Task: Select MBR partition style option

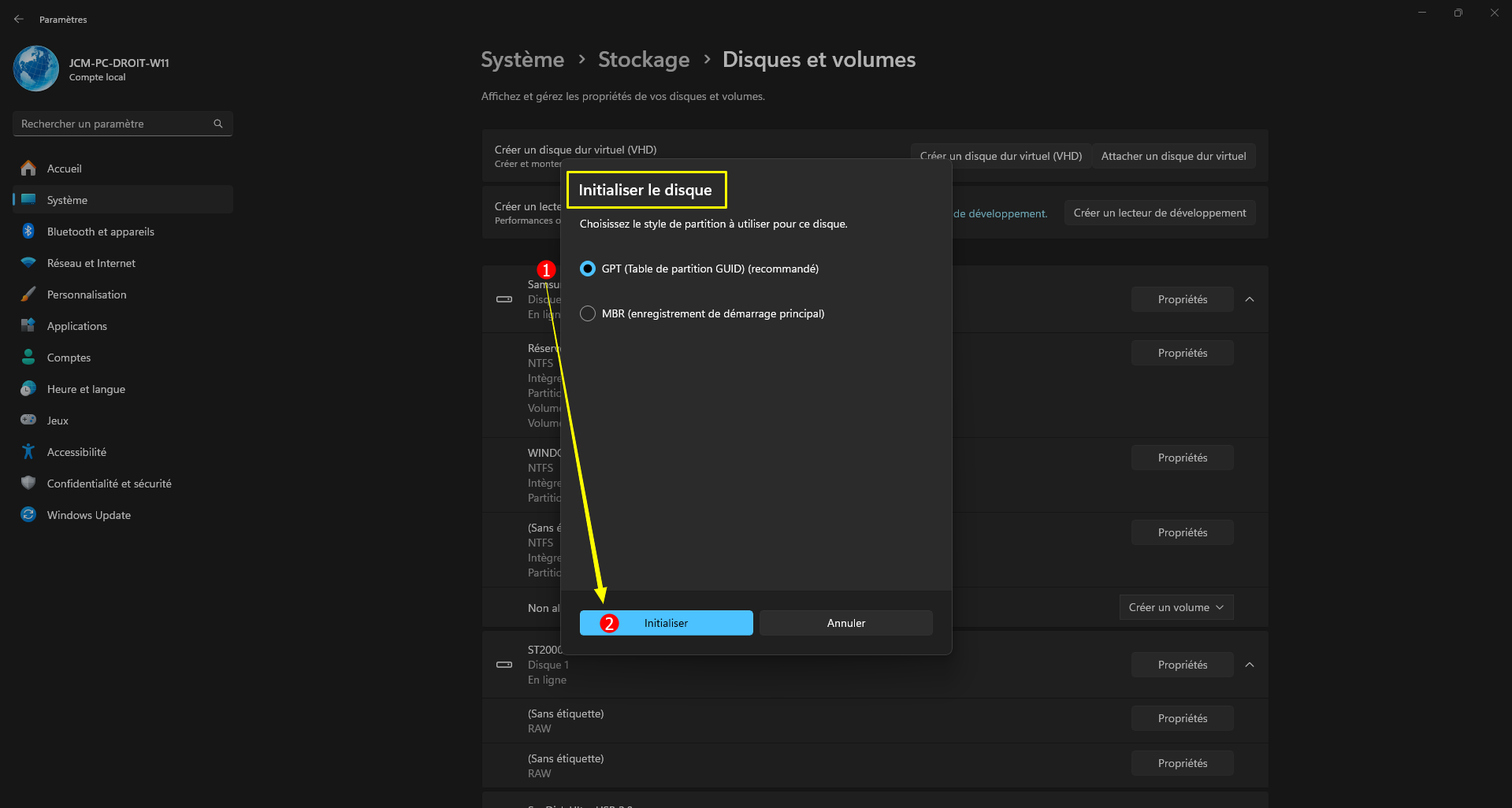Action: [588, 313]
